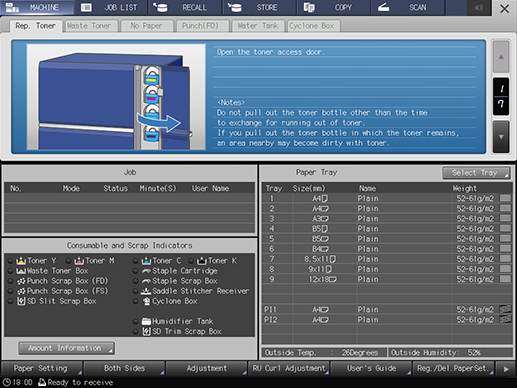Click the Punch Scrap Box (FD) icon

21,281
